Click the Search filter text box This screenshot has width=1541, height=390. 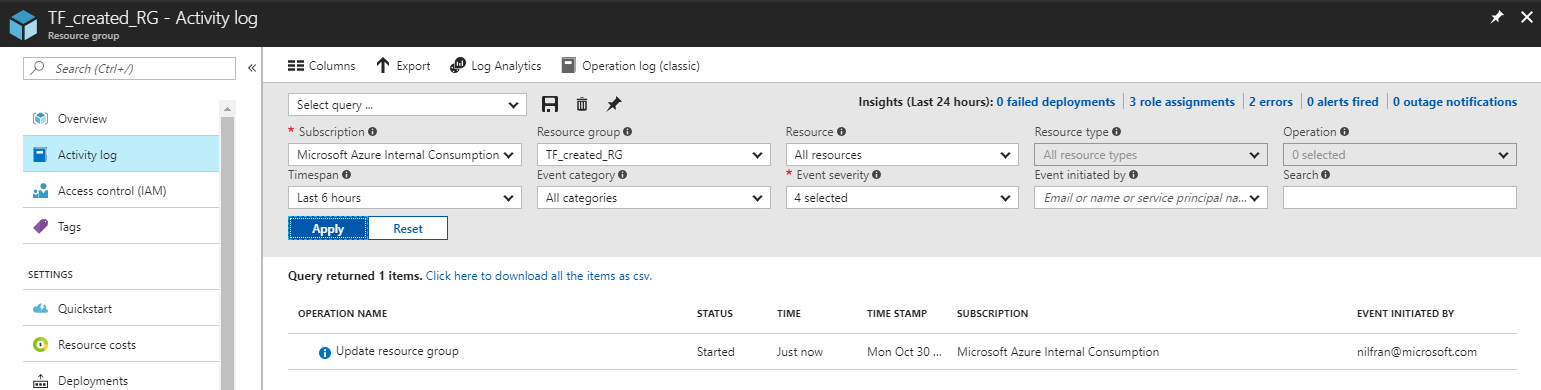coord(1400,198)
